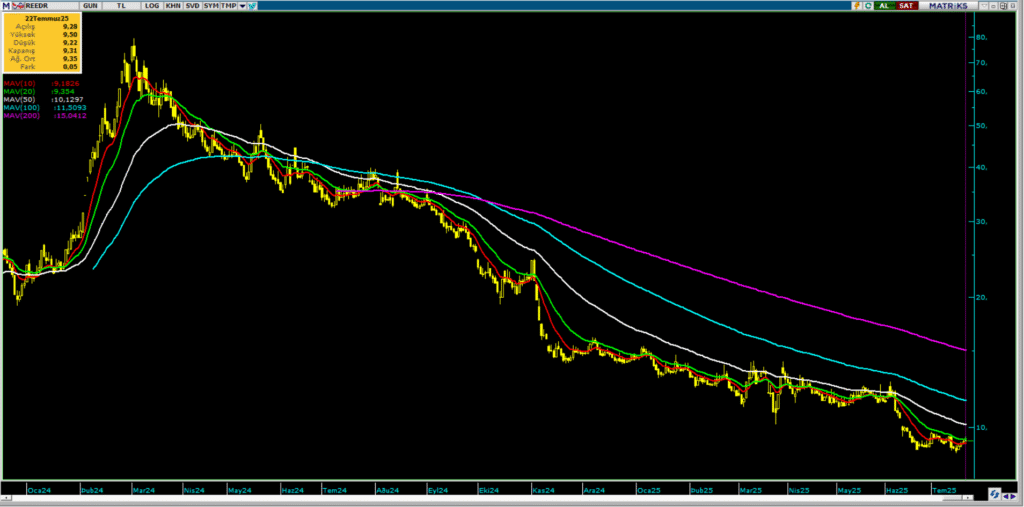Viewport: 1024px width, 507px height.
Task: Open the SYM toolbar menu
Action: (210, 6)
